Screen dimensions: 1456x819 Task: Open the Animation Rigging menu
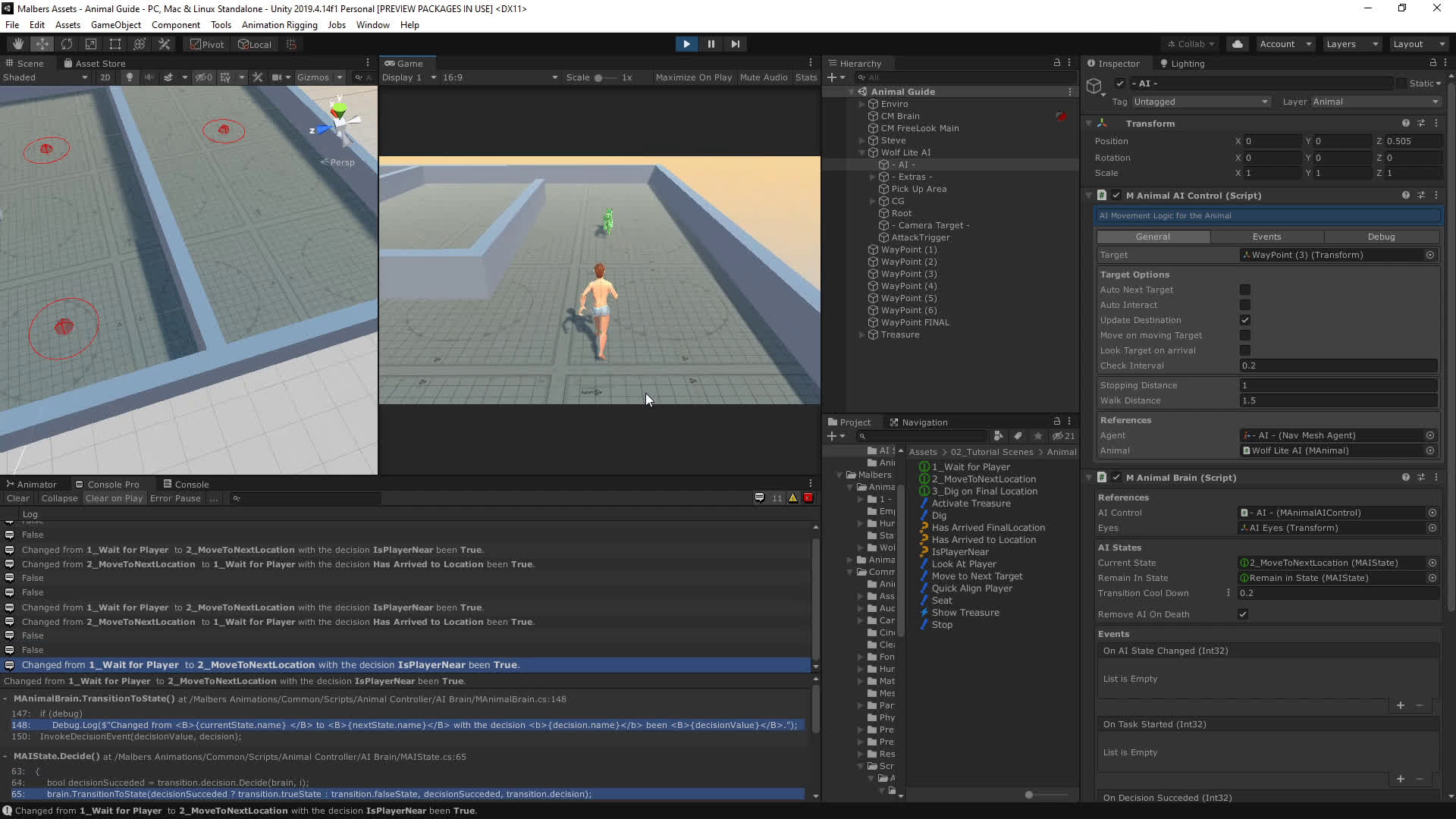pos(279,25)
